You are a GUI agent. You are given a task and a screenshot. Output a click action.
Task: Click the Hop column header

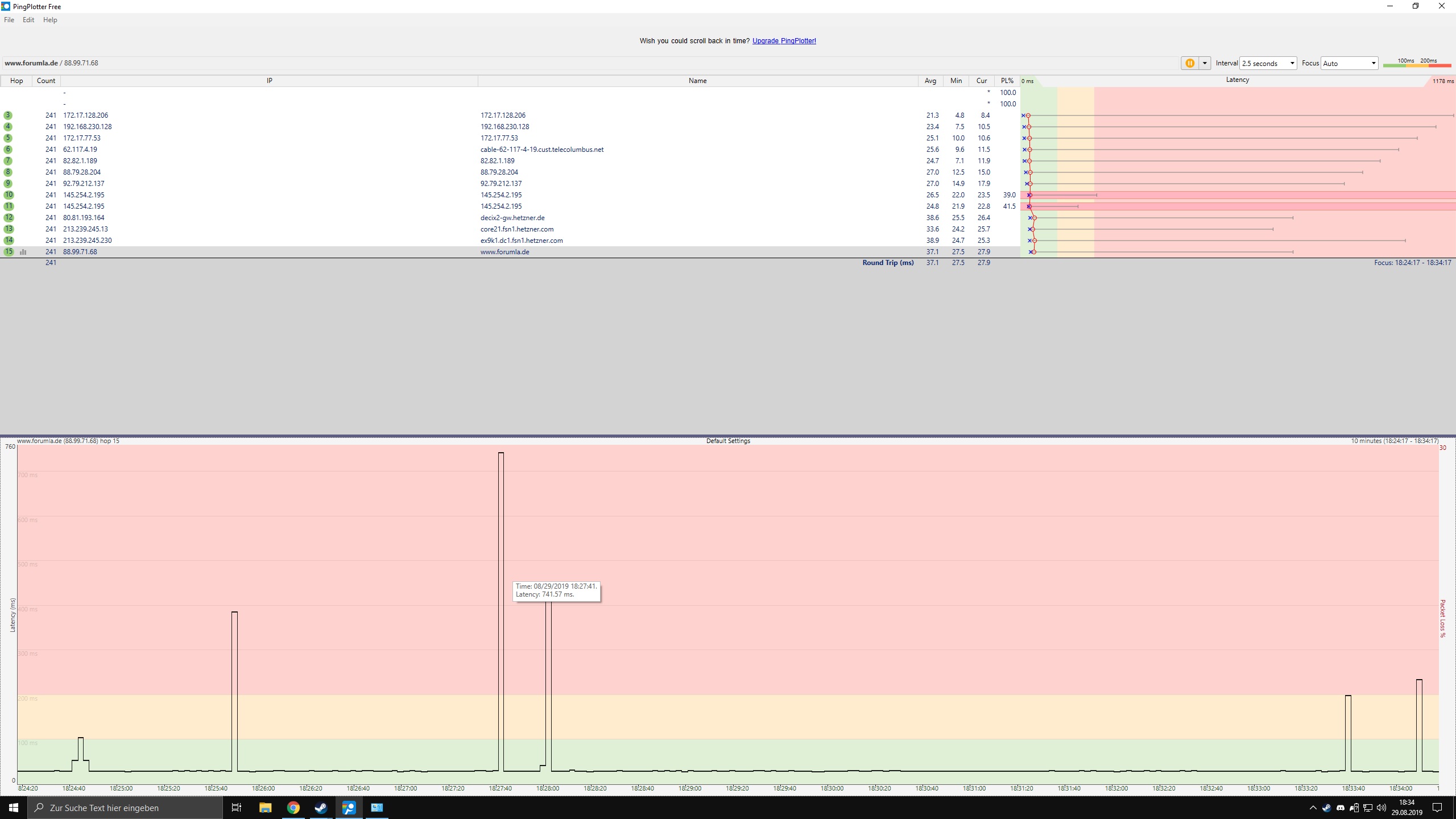pos(16,81)
